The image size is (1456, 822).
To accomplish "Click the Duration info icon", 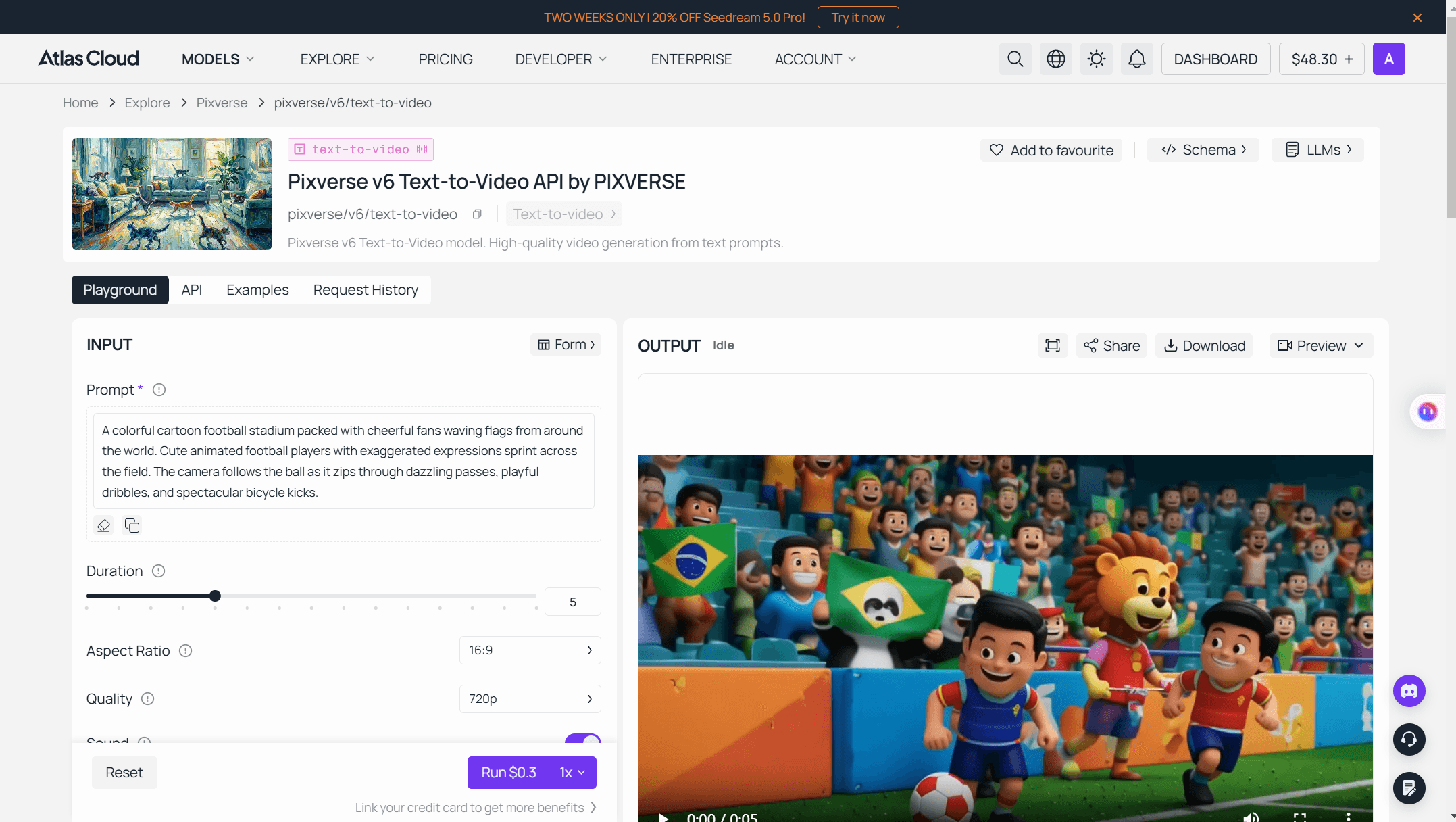I will pos(158,571).
